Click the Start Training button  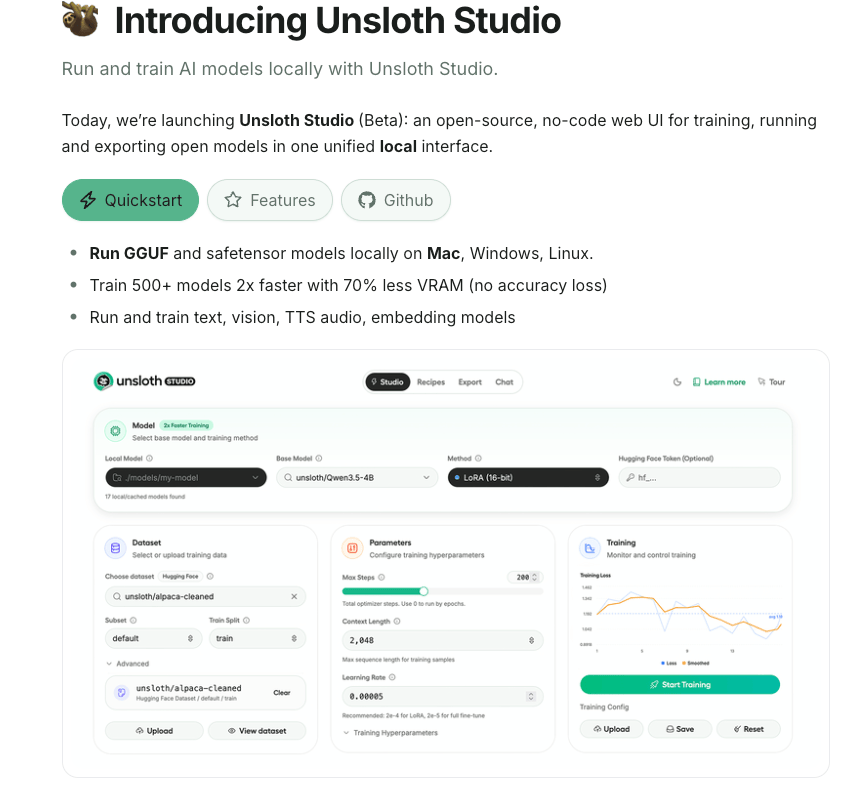click(680, 684)
